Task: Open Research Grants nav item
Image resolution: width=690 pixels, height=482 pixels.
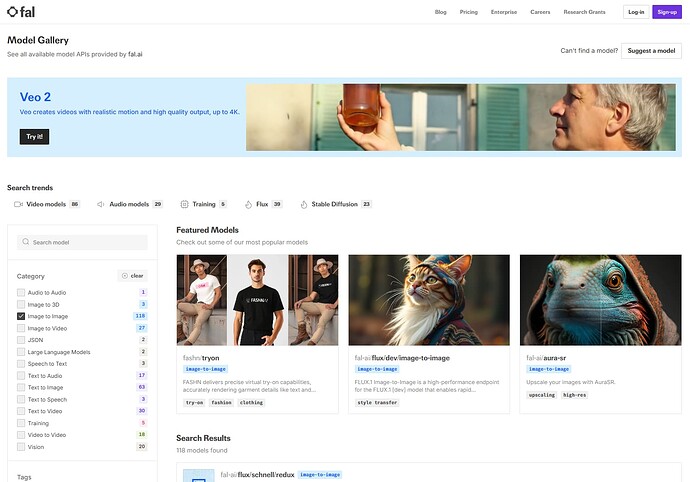Action: pyautogui.click(x=584, y=12)
